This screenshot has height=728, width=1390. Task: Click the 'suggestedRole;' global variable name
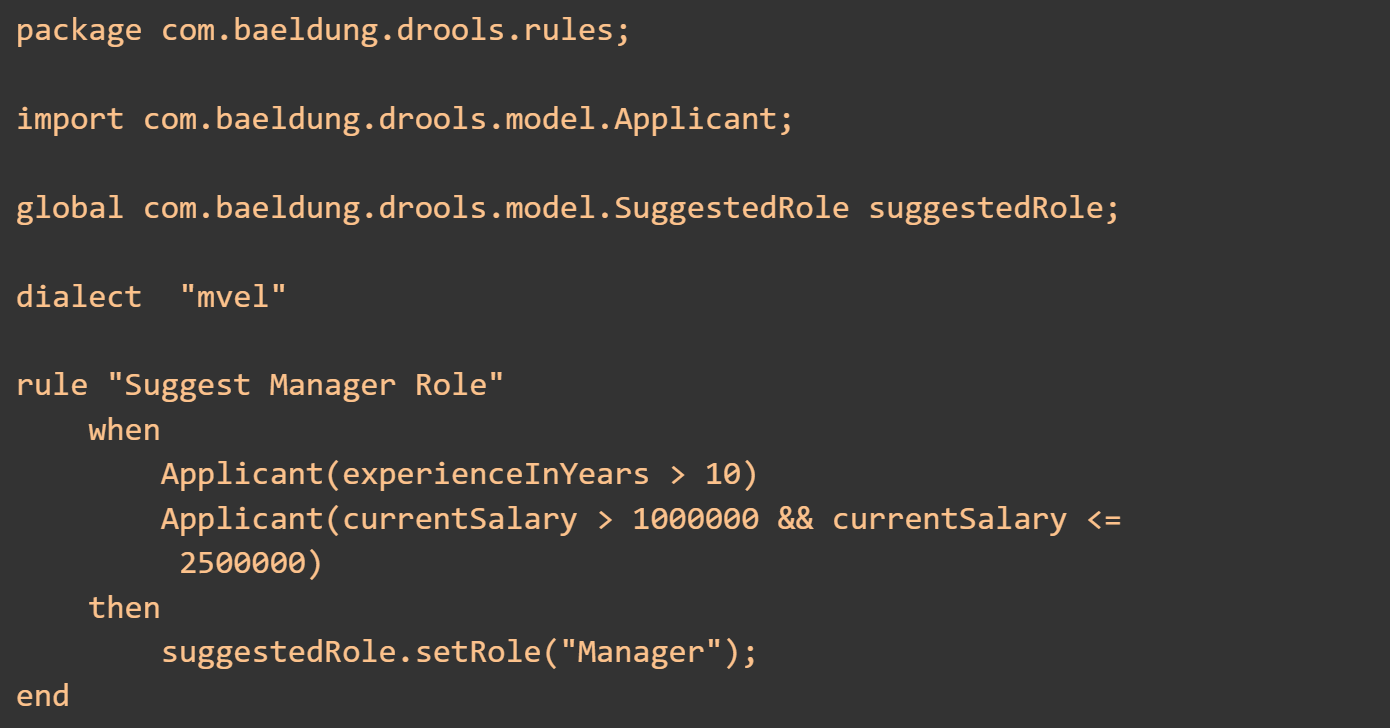pyautogui.click(x=994, y=208)
